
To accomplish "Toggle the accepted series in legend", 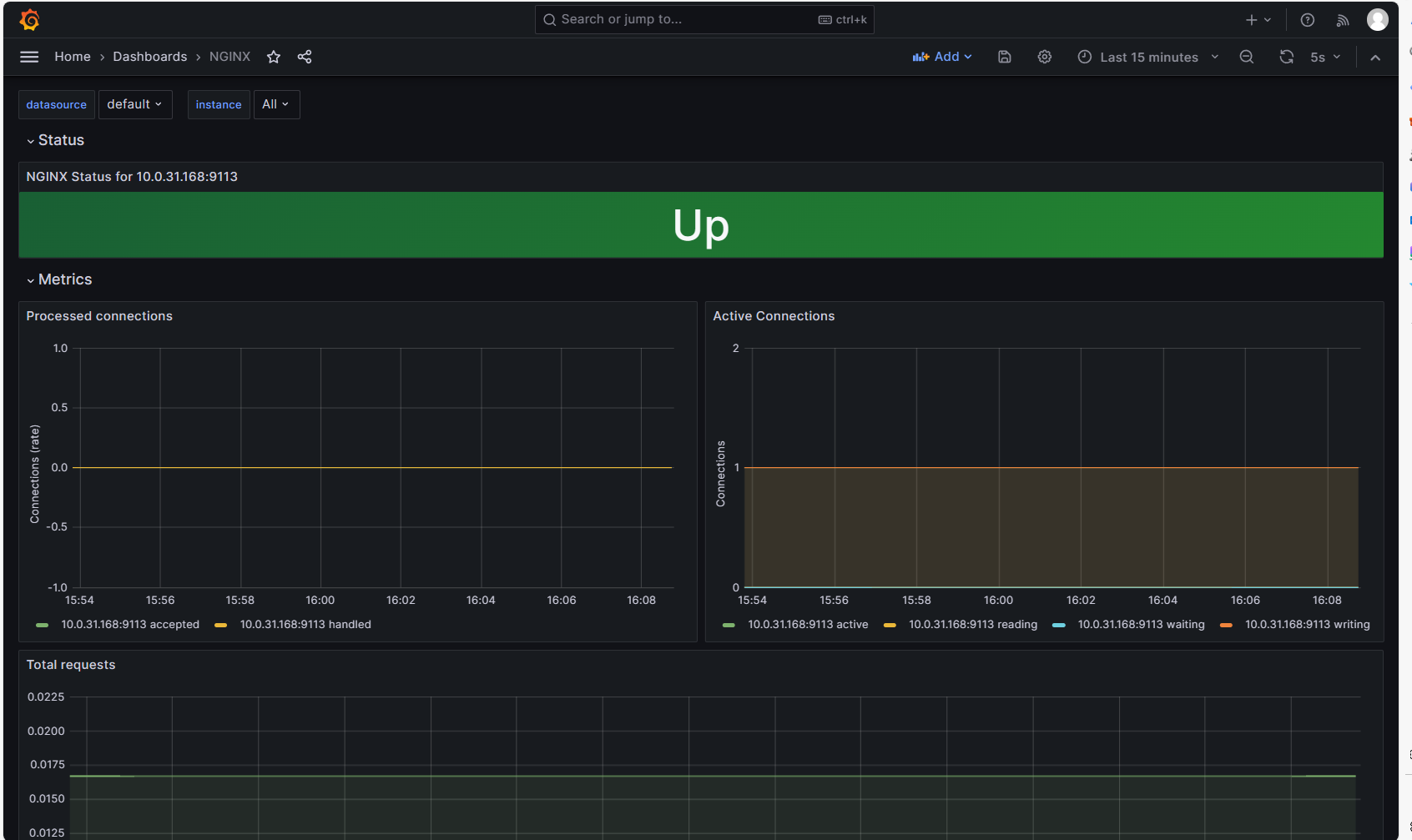I will 130,625.
